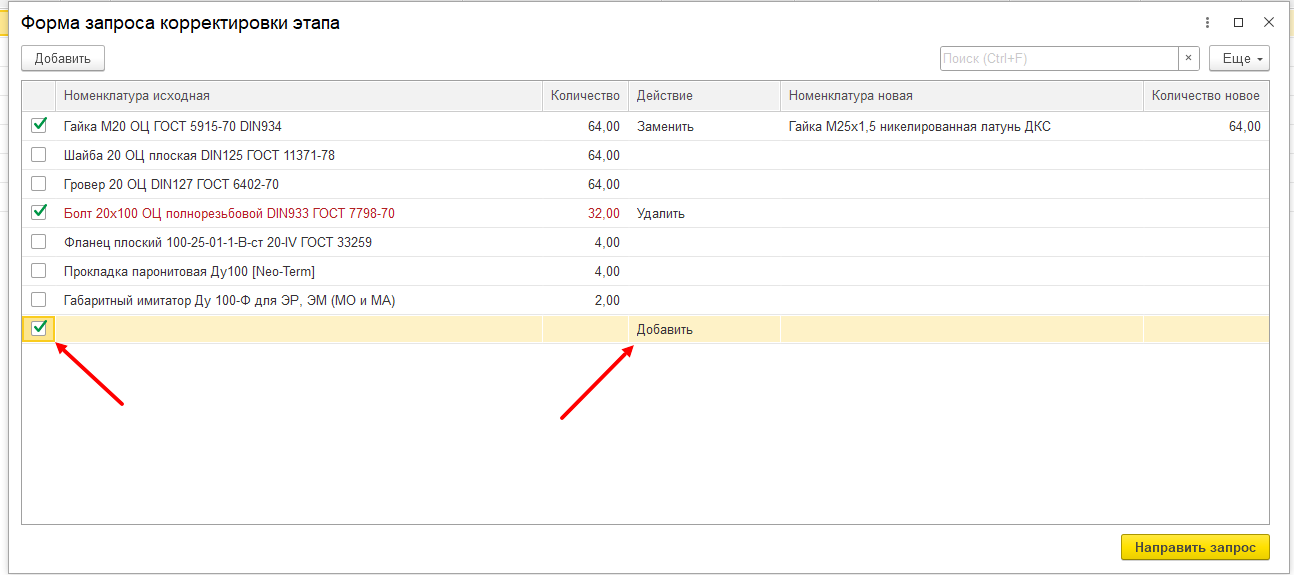Click the Номенклатура новая column header
The height and width of the screenshot is (575, 1294).
962,96
